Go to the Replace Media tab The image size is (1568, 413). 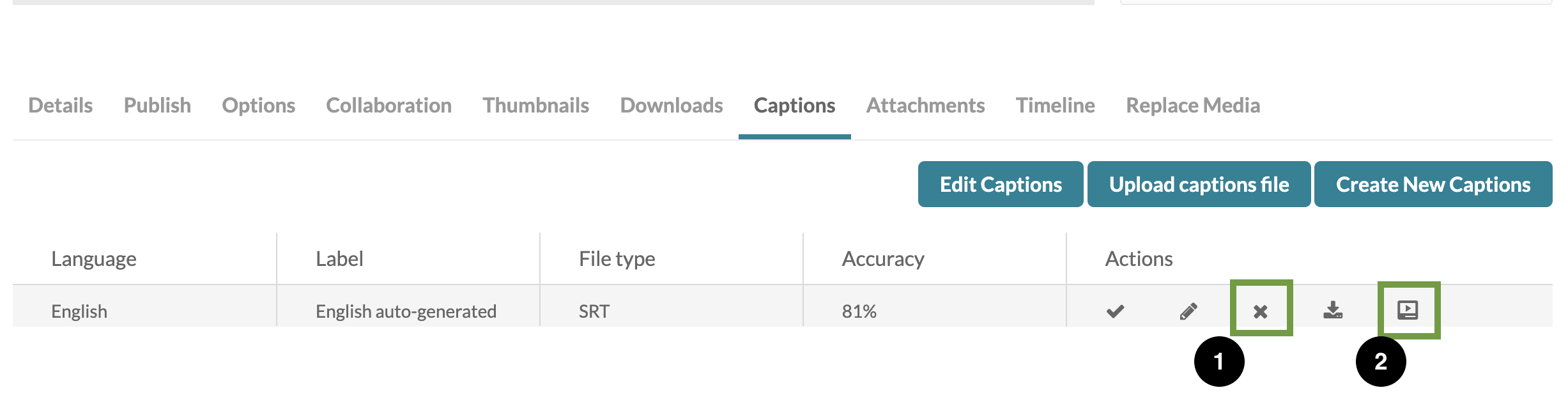click(1193, 105)
